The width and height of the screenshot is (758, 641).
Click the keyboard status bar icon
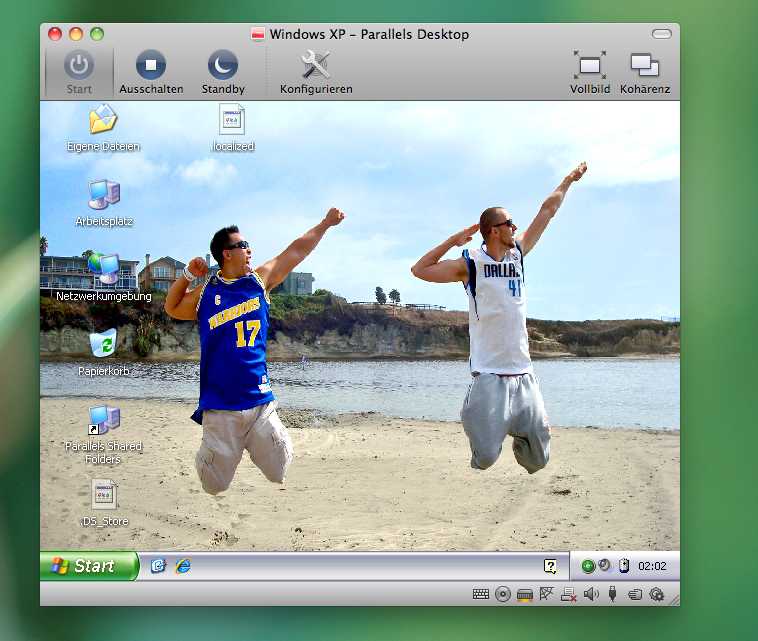(481, 594)
